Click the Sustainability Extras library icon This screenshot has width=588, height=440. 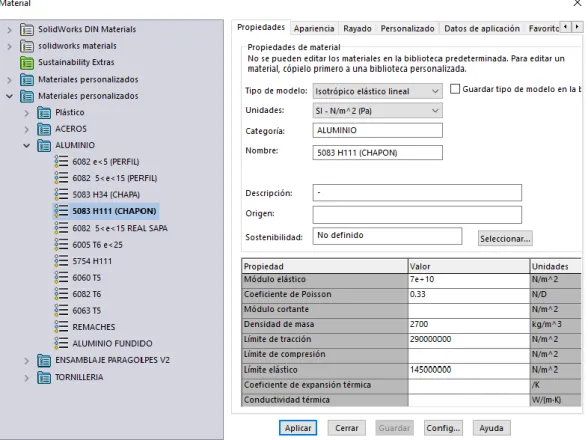coord(27,63)
